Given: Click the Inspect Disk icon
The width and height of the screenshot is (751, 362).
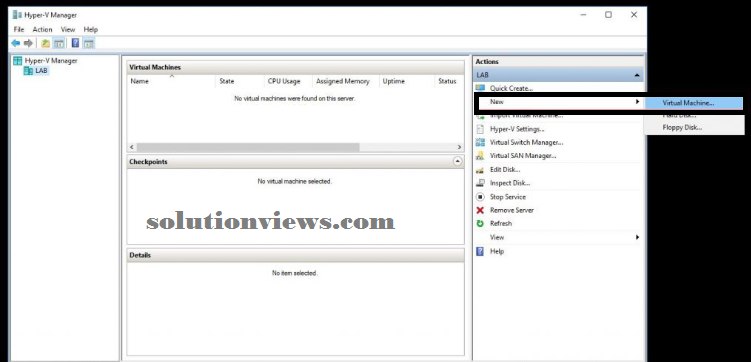Looking at the screenshot, I should pos(480,183).
